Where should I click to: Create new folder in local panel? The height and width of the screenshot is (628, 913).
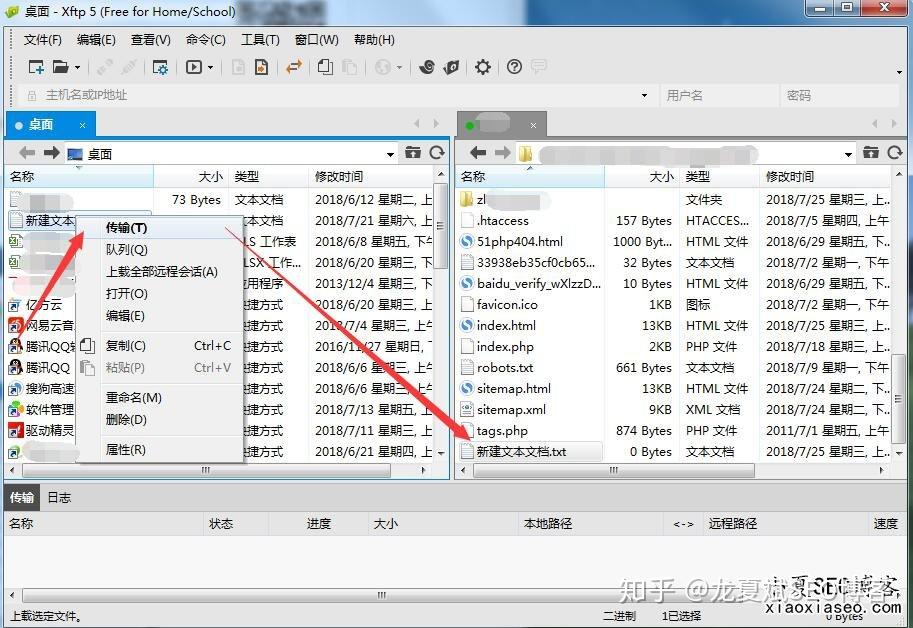coord(413,153)
